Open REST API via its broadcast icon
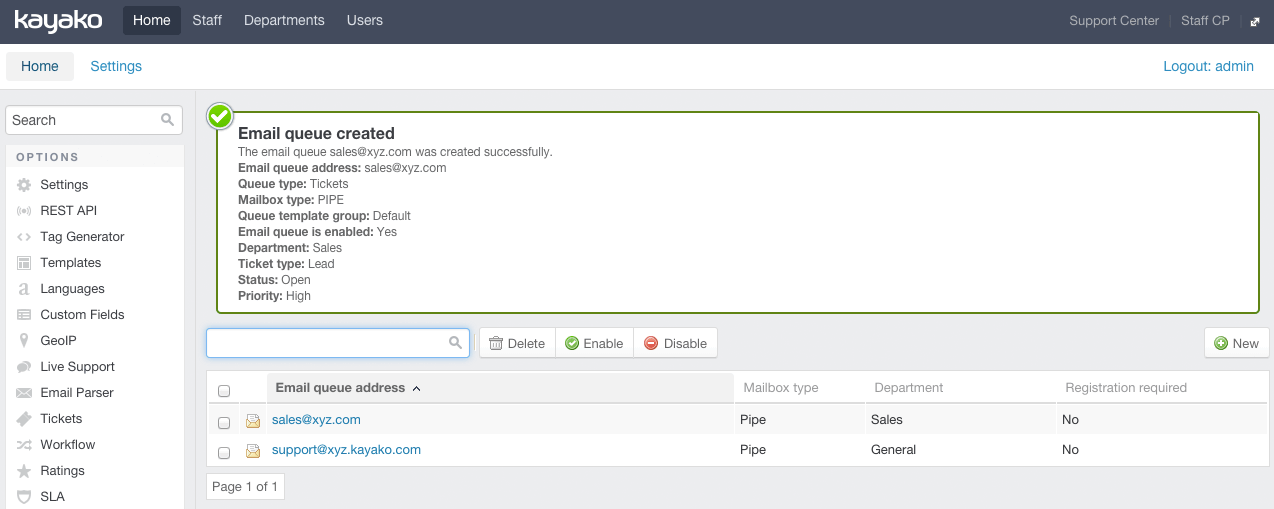The width and height of the screenshot is (1274, 509). pyautogui.click(x=24, y=211)
